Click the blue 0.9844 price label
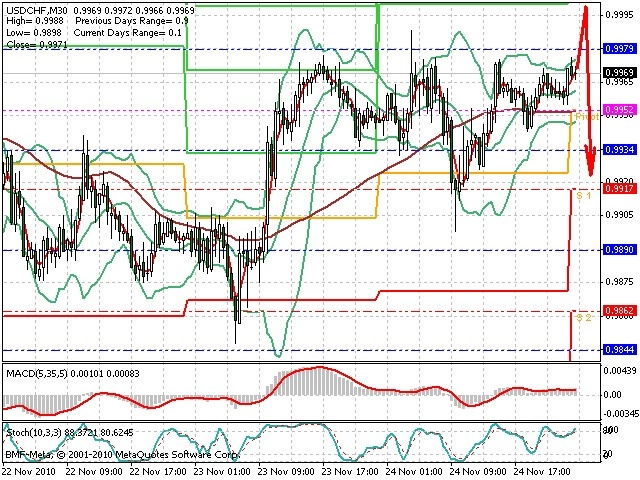Image resolution: width=640 pixels, height=480 pixels. (619, 349)
